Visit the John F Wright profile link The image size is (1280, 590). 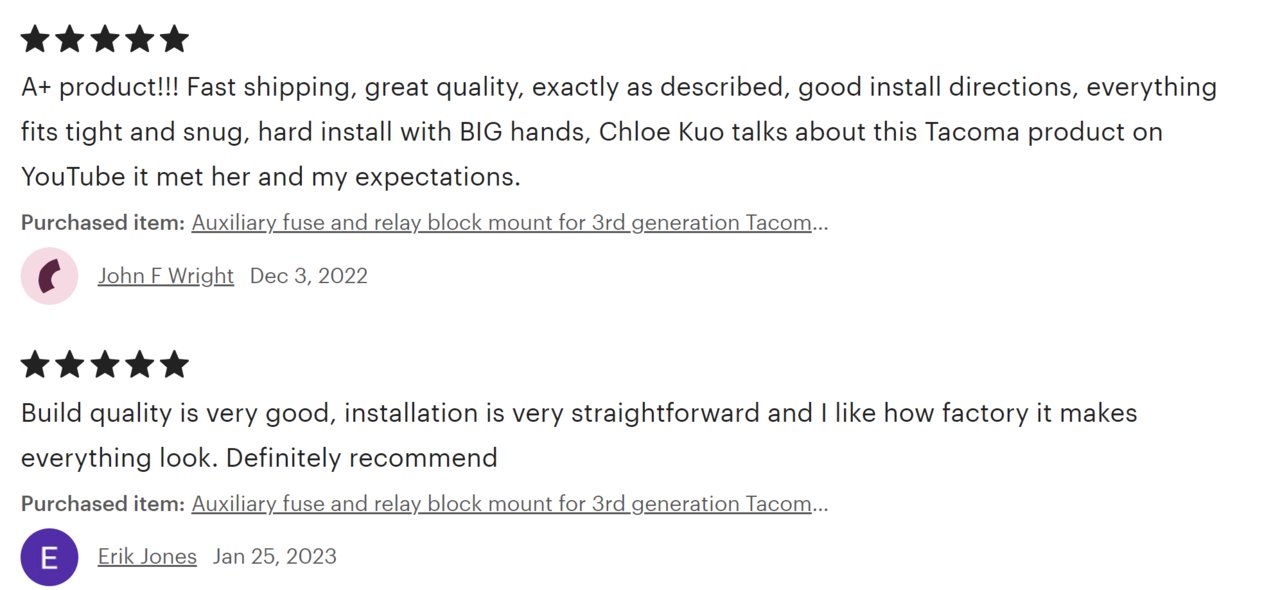[x=166, y=276]
